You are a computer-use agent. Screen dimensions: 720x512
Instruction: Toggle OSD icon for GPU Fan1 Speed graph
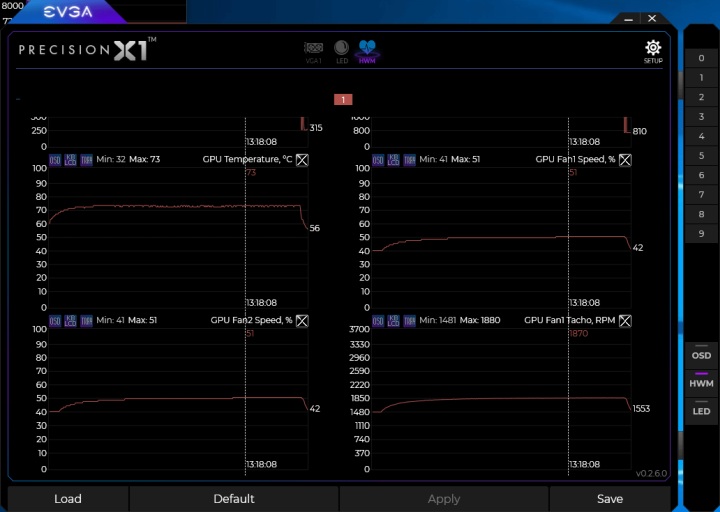[378, 160]
